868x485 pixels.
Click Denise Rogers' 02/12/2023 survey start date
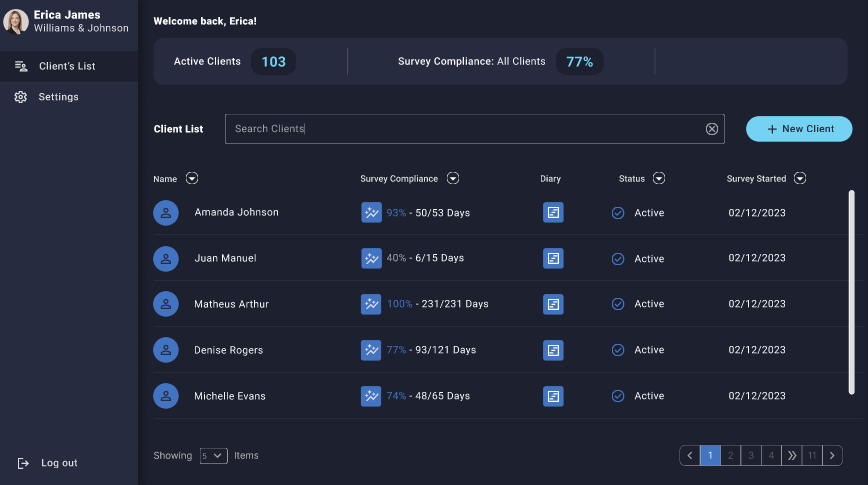(x=757, y=350)
